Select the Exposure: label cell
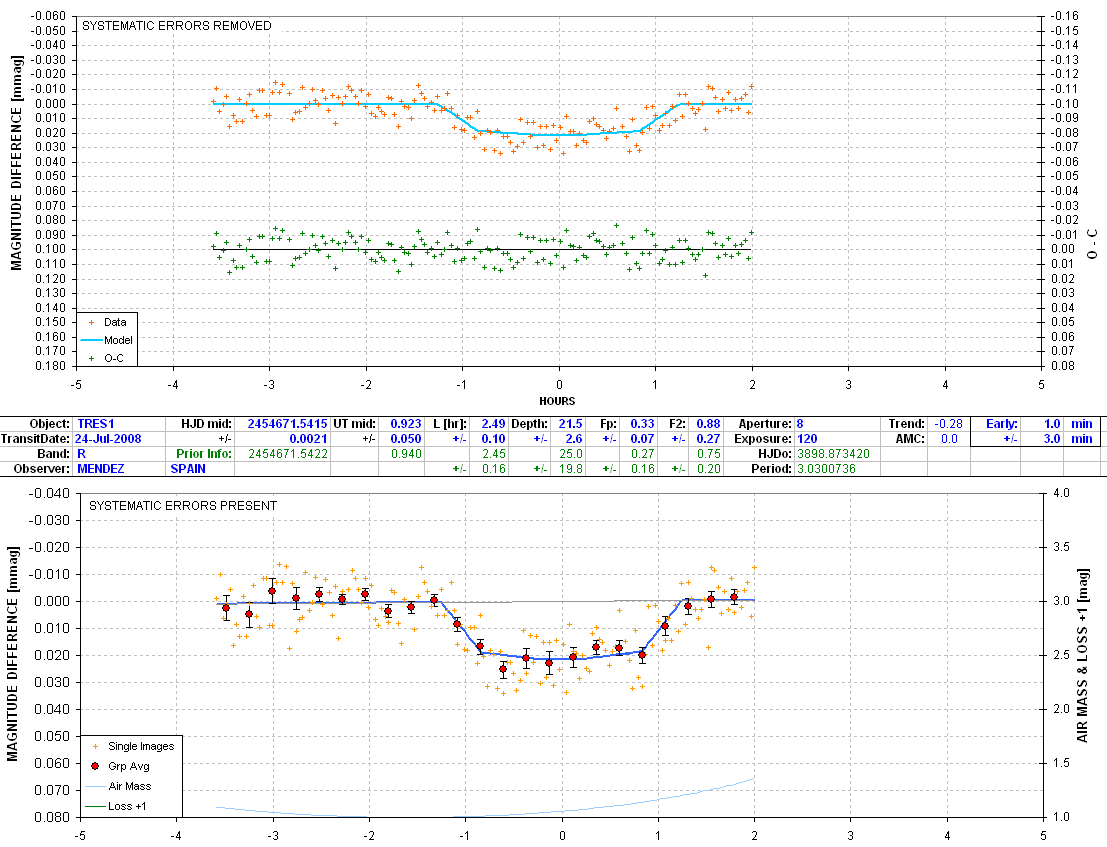The image size is (1107, 847). [x=764, y=438]
